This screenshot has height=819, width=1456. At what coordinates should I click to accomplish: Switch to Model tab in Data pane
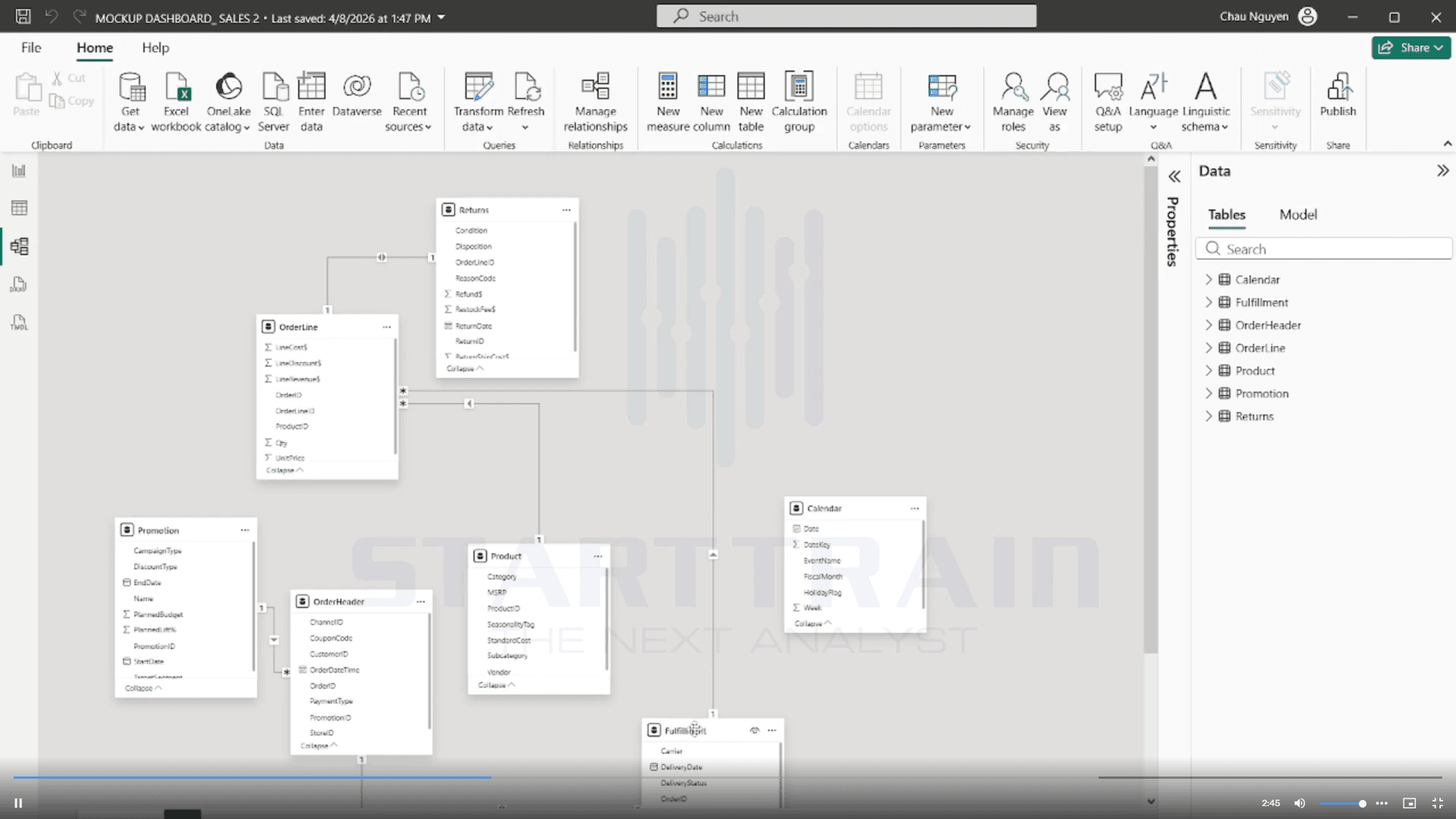[1297, 215]
